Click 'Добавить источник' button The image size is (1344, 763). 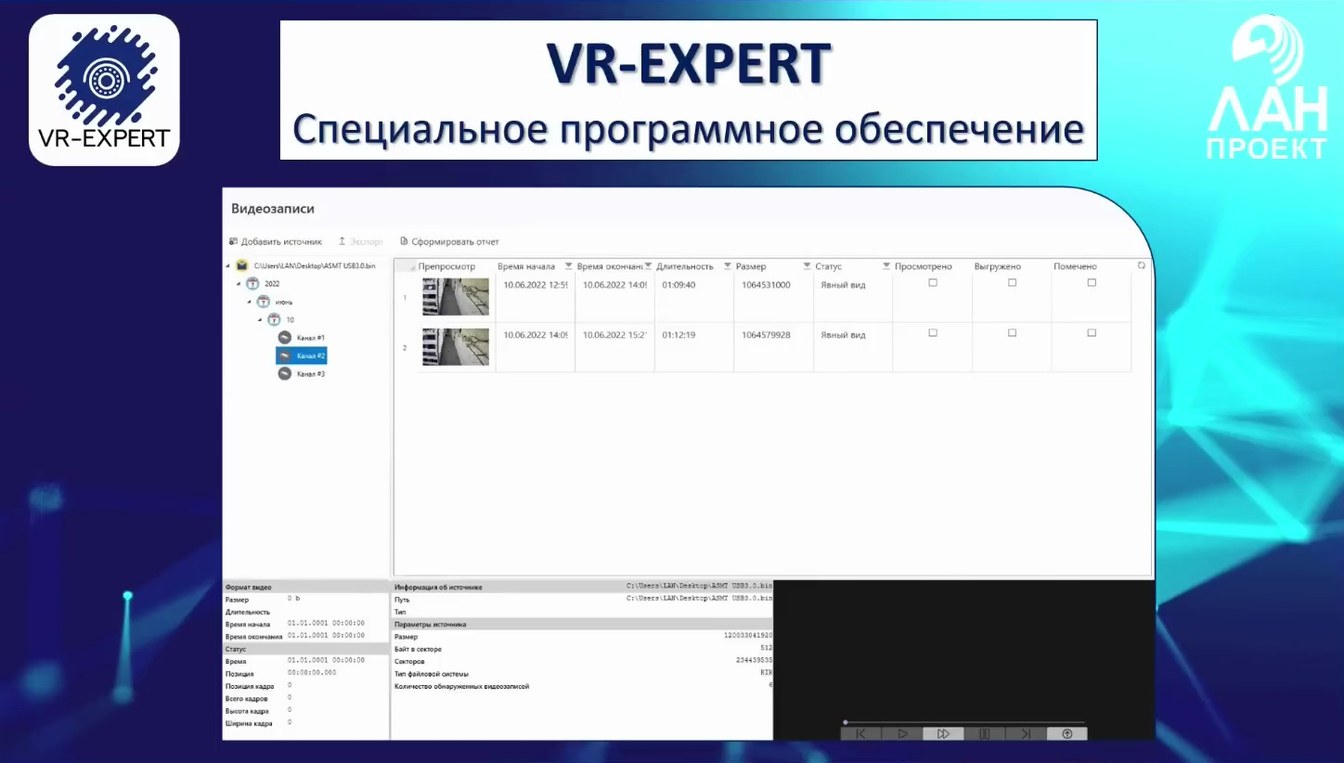point(276,242)
